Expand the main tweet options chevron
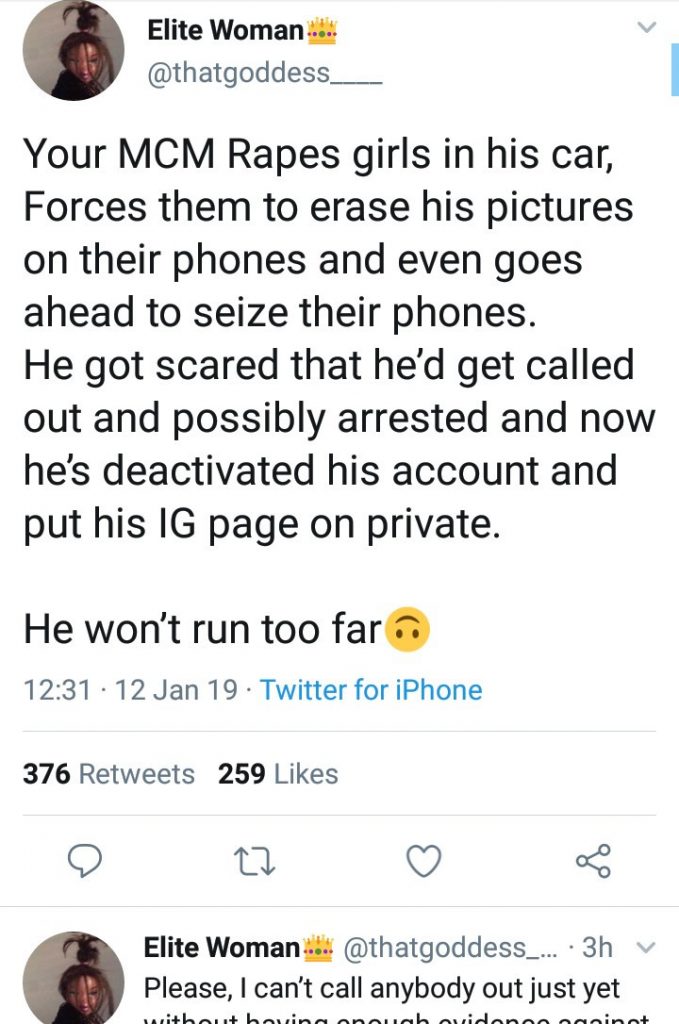The width and height of the screenshot is (679, 1024). click(647, 28)
